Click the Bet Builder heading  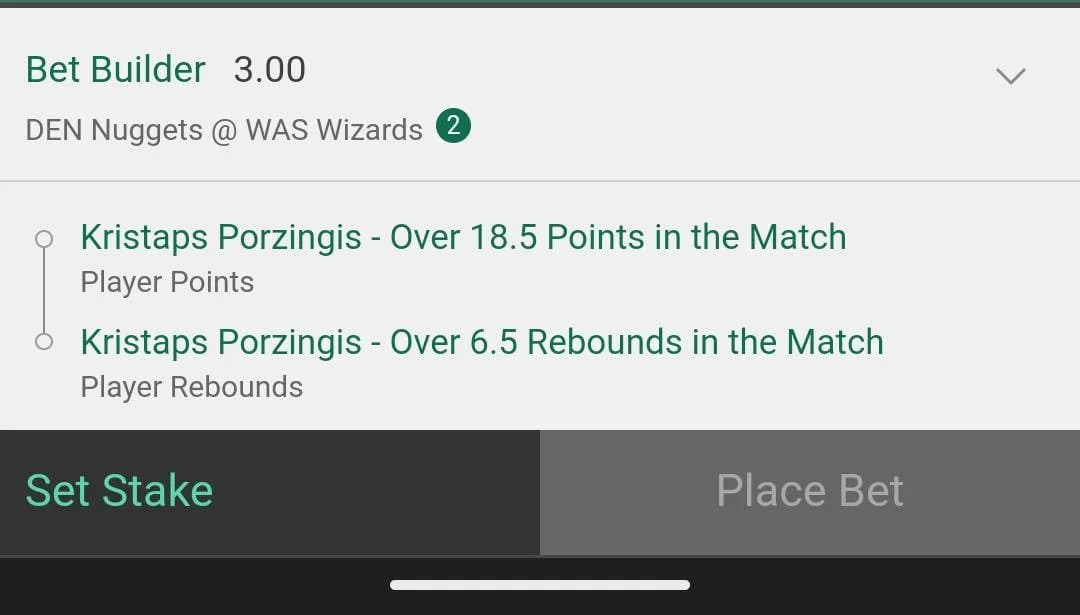(116, 70)
